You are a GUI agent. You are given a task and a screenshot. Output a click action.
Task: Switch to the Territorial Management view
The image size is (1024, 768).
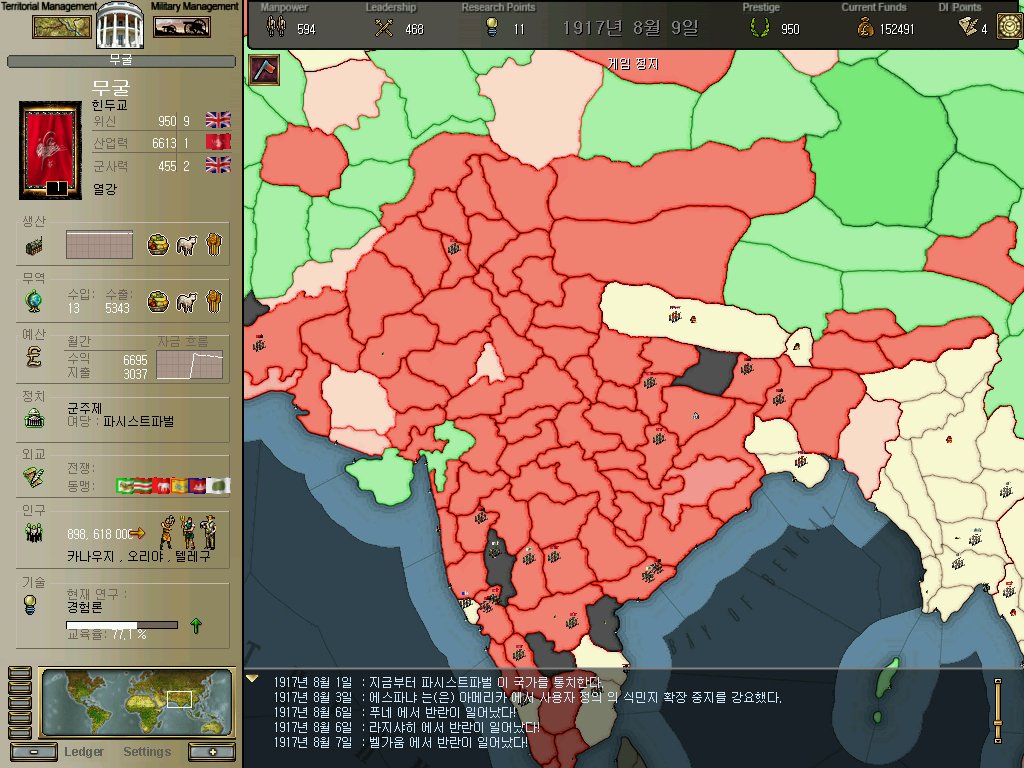point(62,26)
